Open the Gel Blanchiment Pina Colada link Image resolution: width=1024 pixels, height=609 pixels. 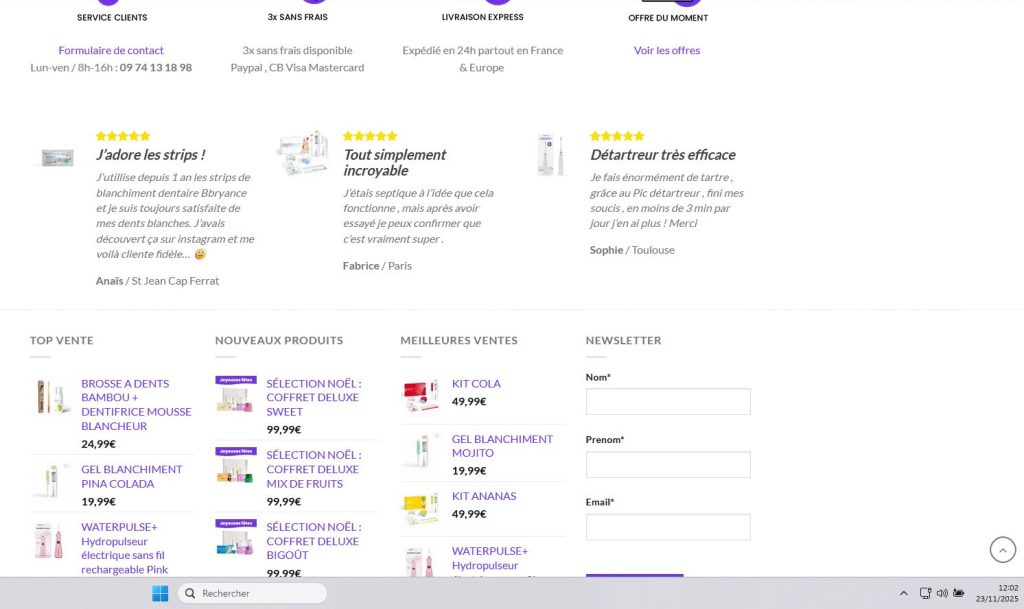click(x=132, y=476)
